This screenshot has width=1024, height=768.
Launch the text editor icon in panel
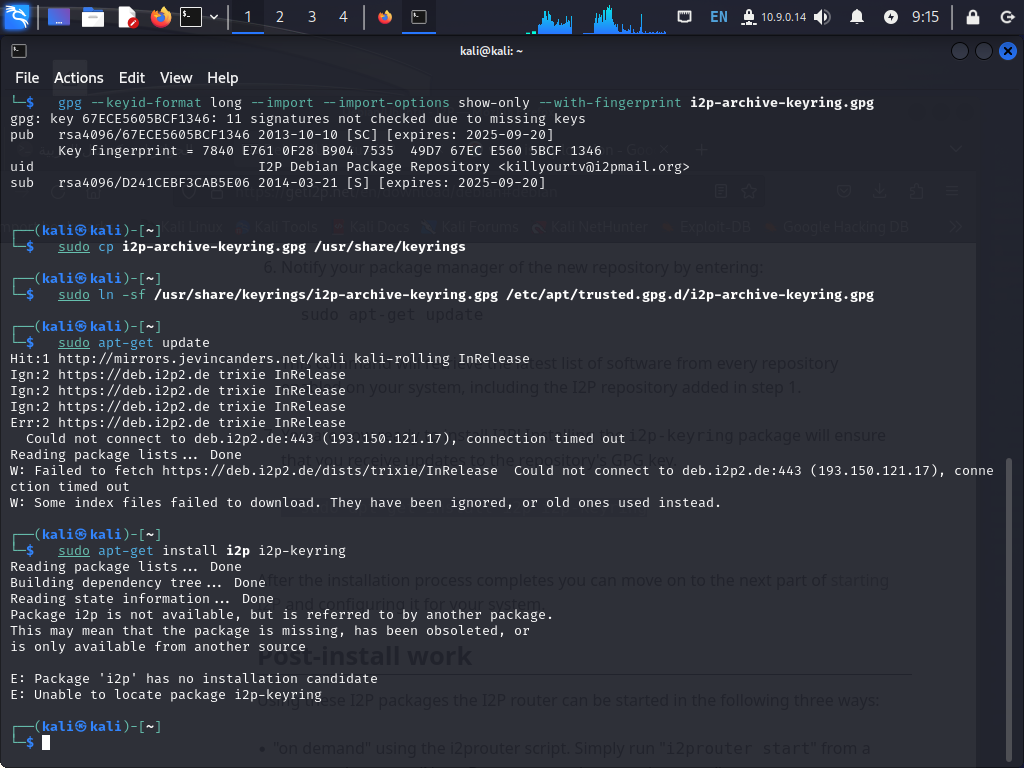[x=128, y=16]
